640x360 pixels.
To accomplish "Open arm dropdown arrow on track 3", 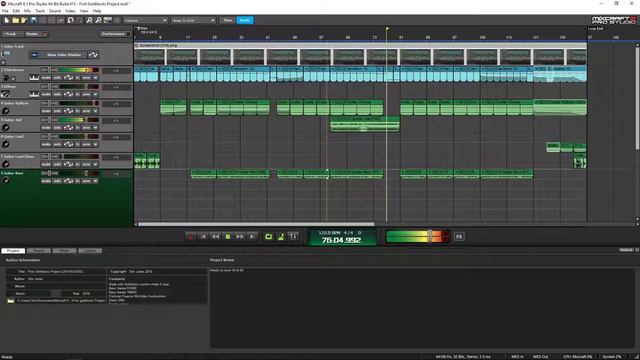I will point(96,94).
